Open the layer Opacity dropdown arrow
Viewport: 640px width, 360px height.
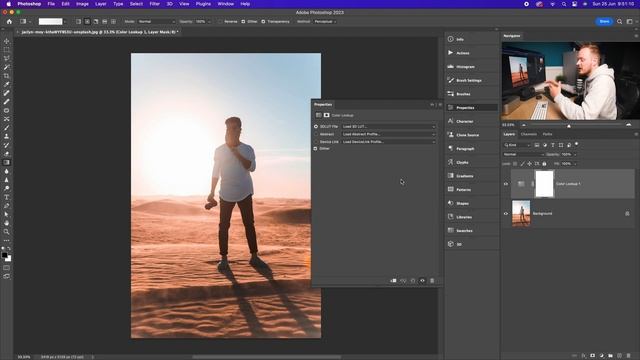[x=575, y=154]
